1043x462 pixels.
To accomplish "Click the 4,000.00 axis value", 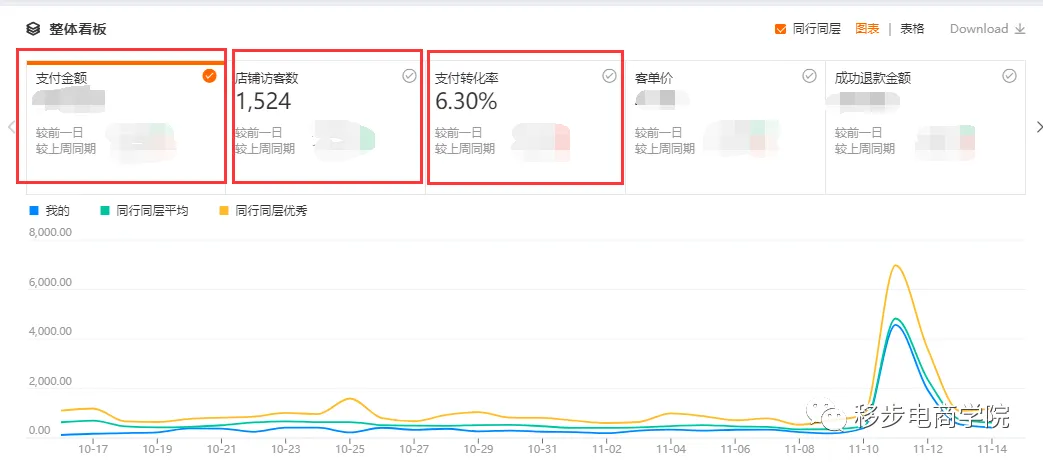I will click(51, 332).
